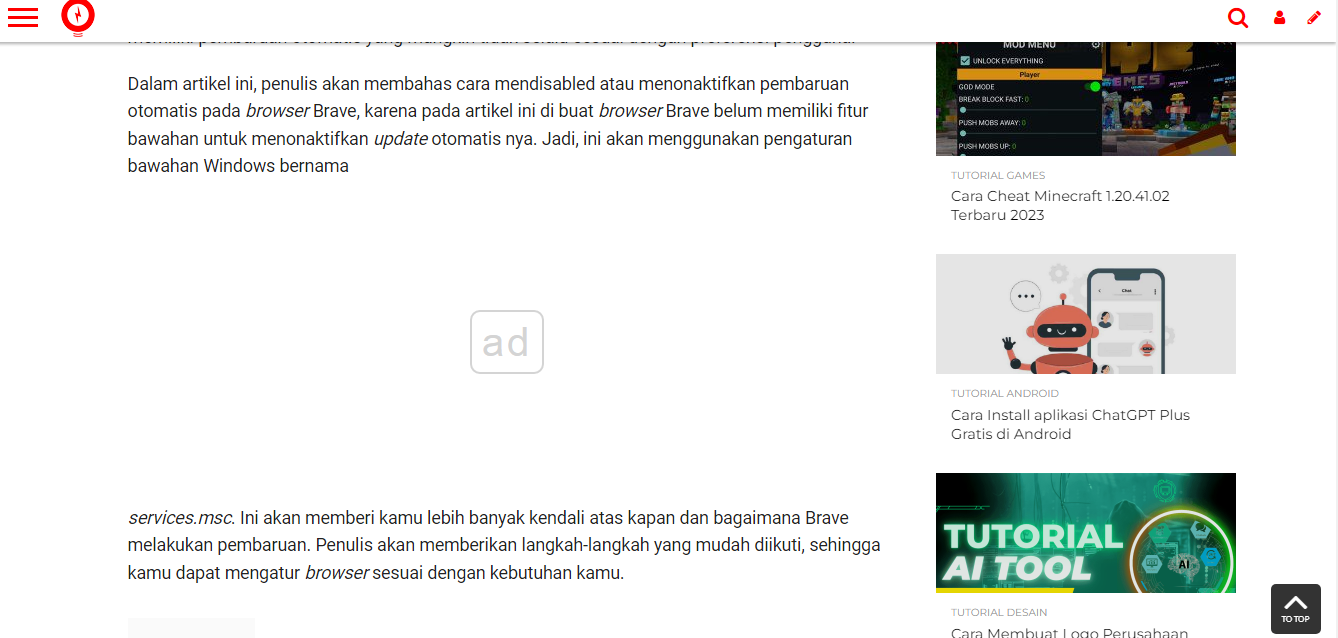Open the red hamburger menu
Viewport: 1338px width, 638px height.
point(22,17)
